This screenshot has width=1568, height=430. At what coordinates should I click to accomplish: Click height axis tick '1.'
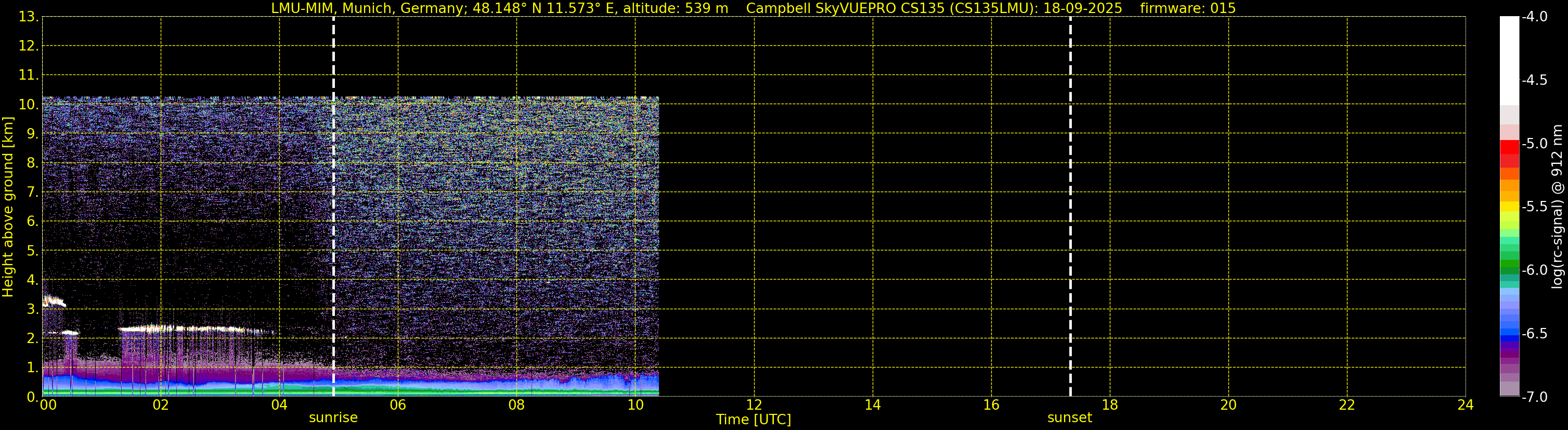(x=32, y=368)
